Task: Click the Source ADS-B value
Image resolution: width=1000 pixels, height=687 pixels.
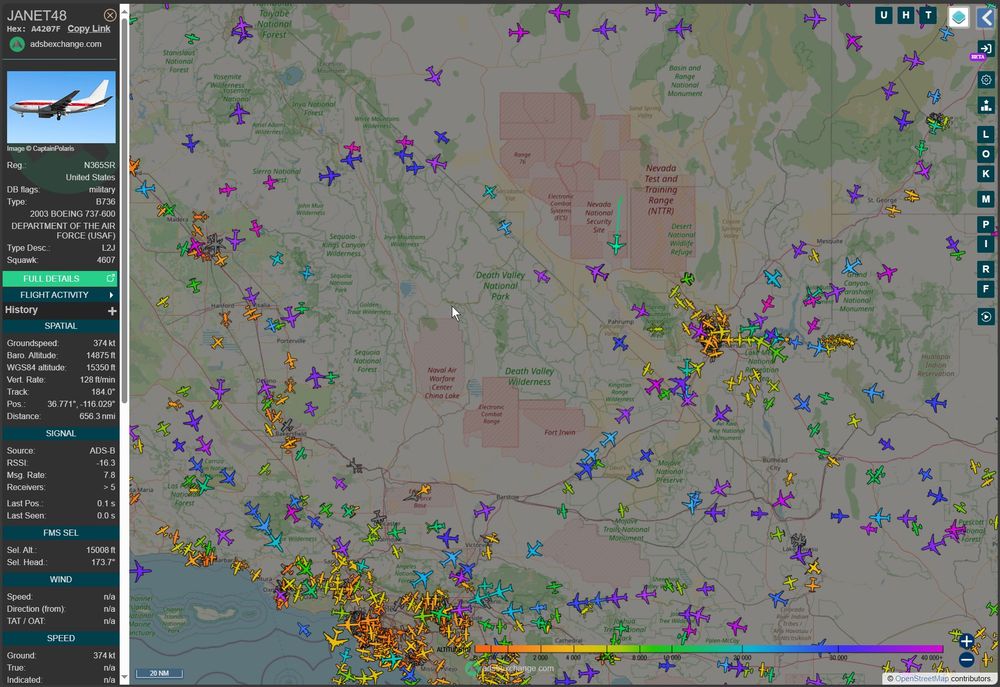Action: click(103, 450)
